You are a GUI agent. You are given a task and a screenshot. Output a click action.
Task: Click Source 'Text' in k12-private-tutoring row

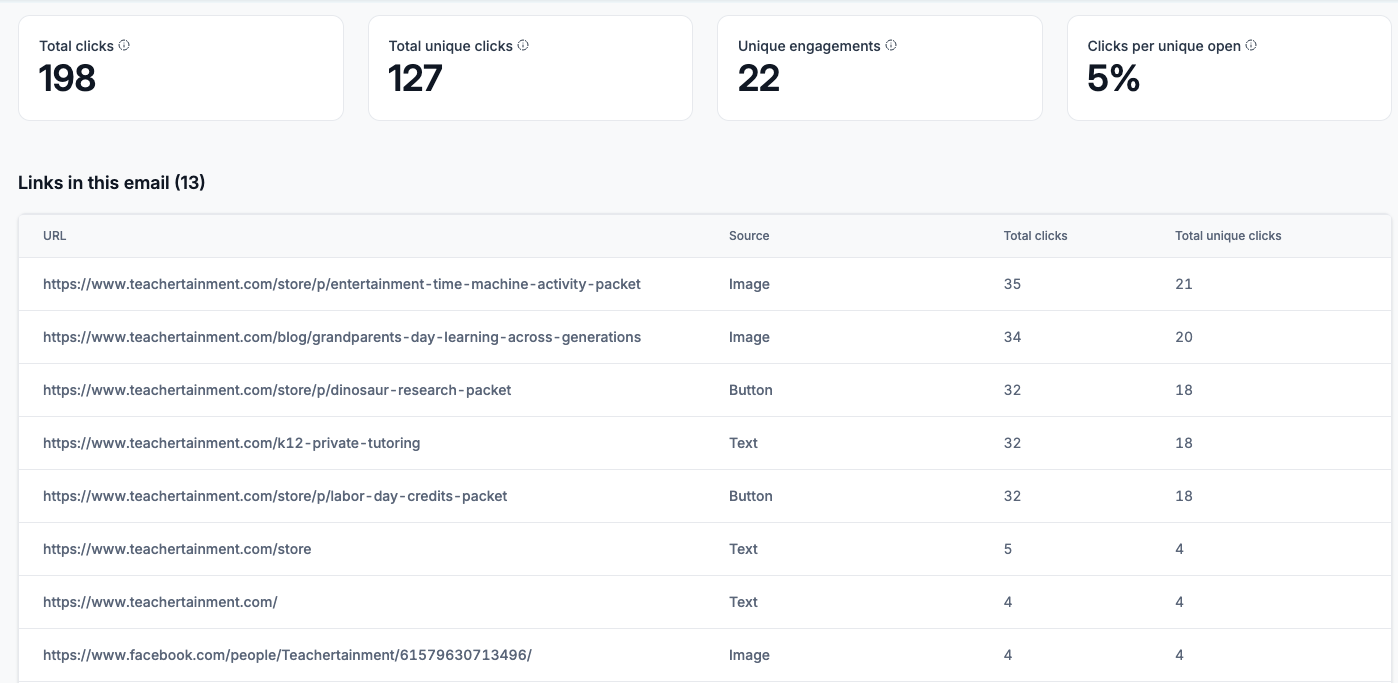pos(743,443)
